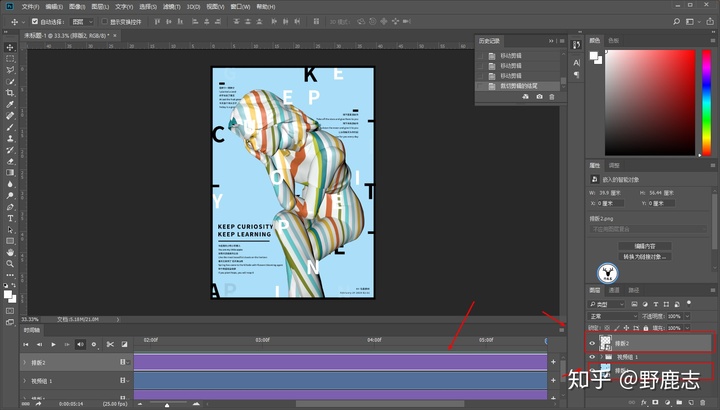Open the 窗口(W) menu
The width and height of the screenshot is (720, 410).
240,6
